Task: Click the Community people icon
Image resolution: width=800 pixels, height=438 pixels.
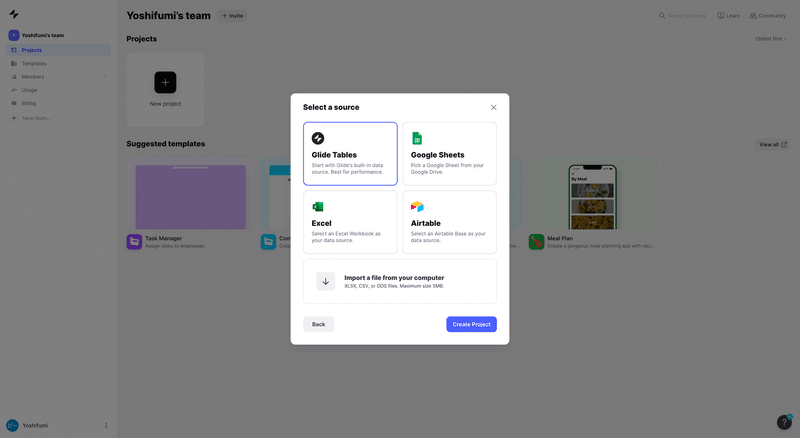Action: point(753,16)
